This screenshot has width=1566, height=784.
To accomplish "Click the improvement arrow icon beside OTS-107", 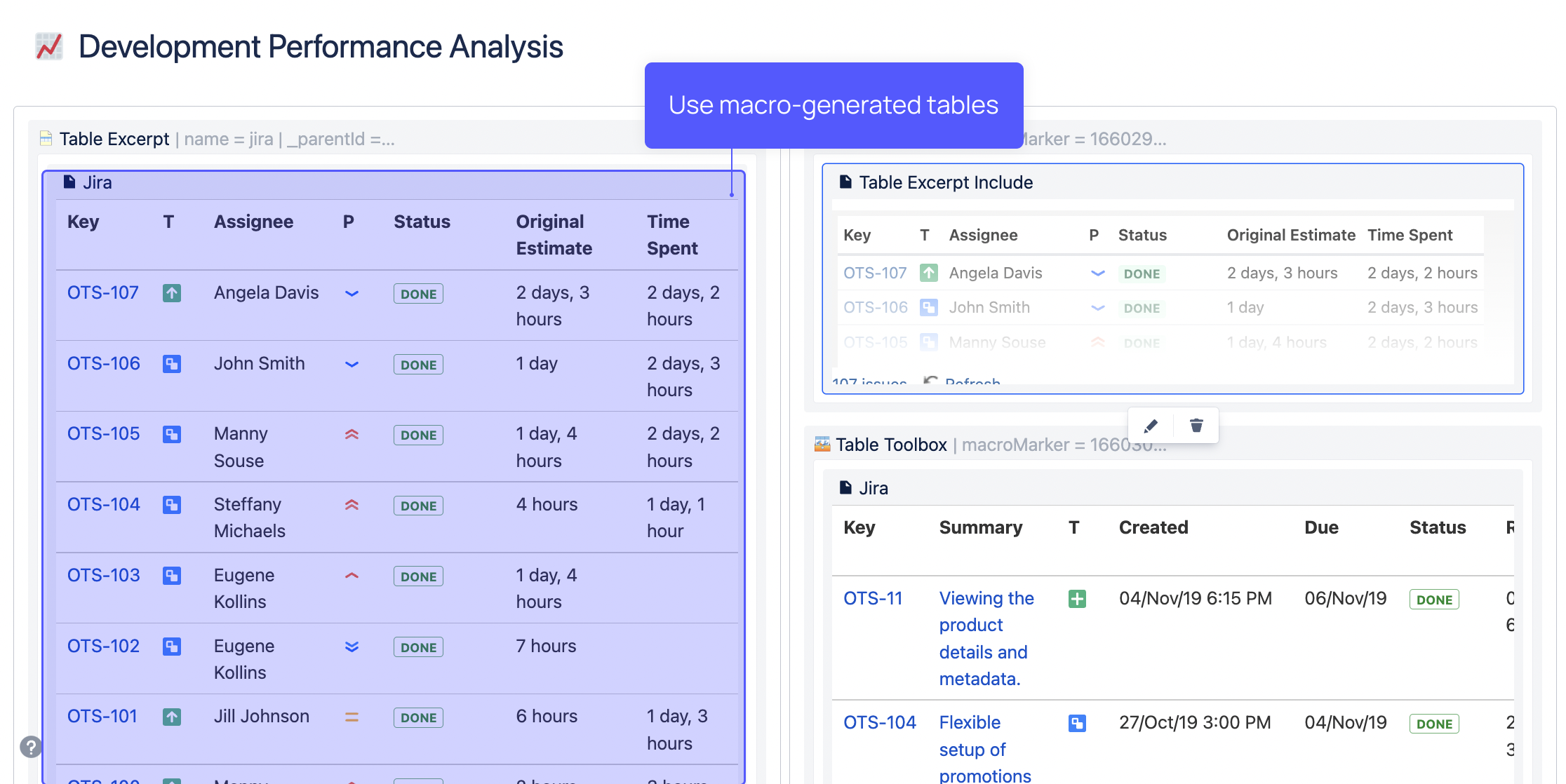I will pyautogui.click(x=172, y=293).
